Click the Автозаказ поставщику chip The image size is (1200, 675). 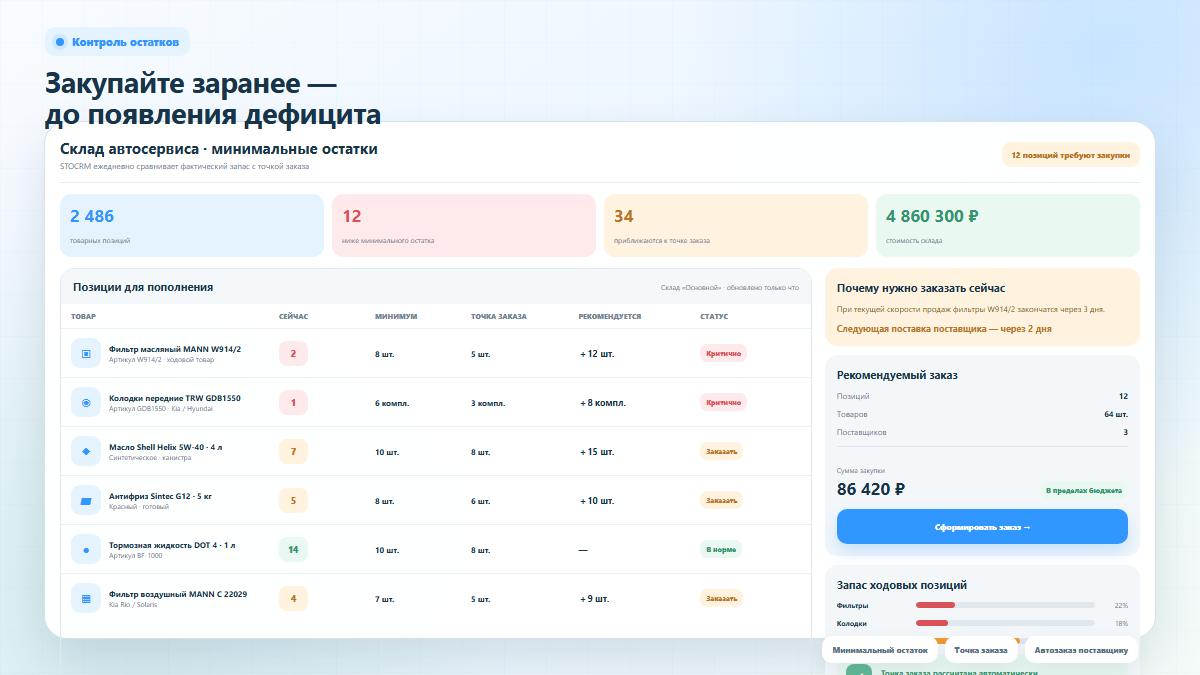click(x=1081, y=650)
